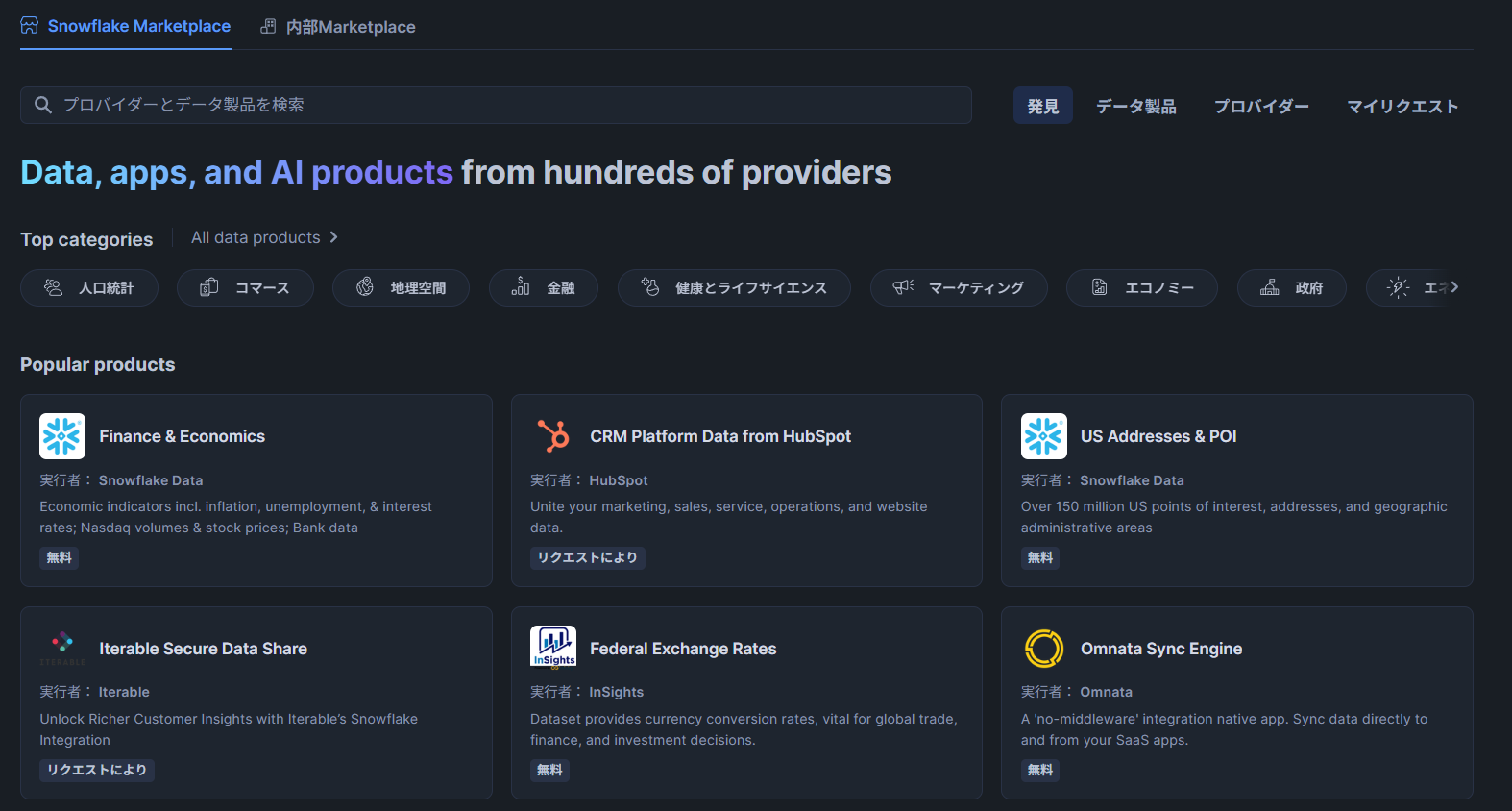Click the Snowflake Marketplace storefront icon
Screen dimensions: 1512x811
click(30, 26)
